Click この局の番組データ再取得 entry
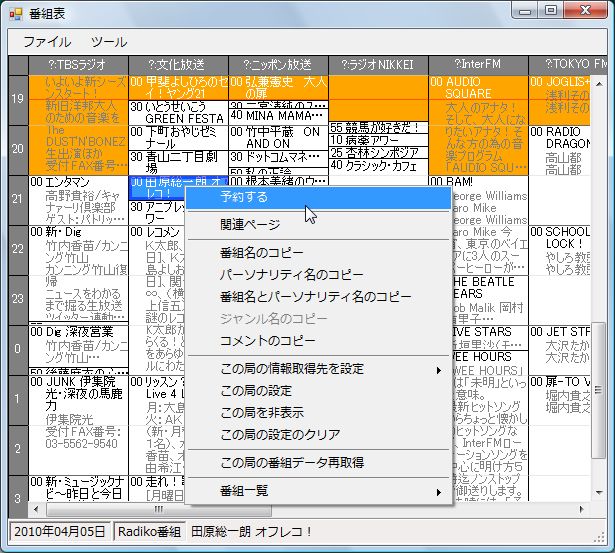 (x=318, y=463)
